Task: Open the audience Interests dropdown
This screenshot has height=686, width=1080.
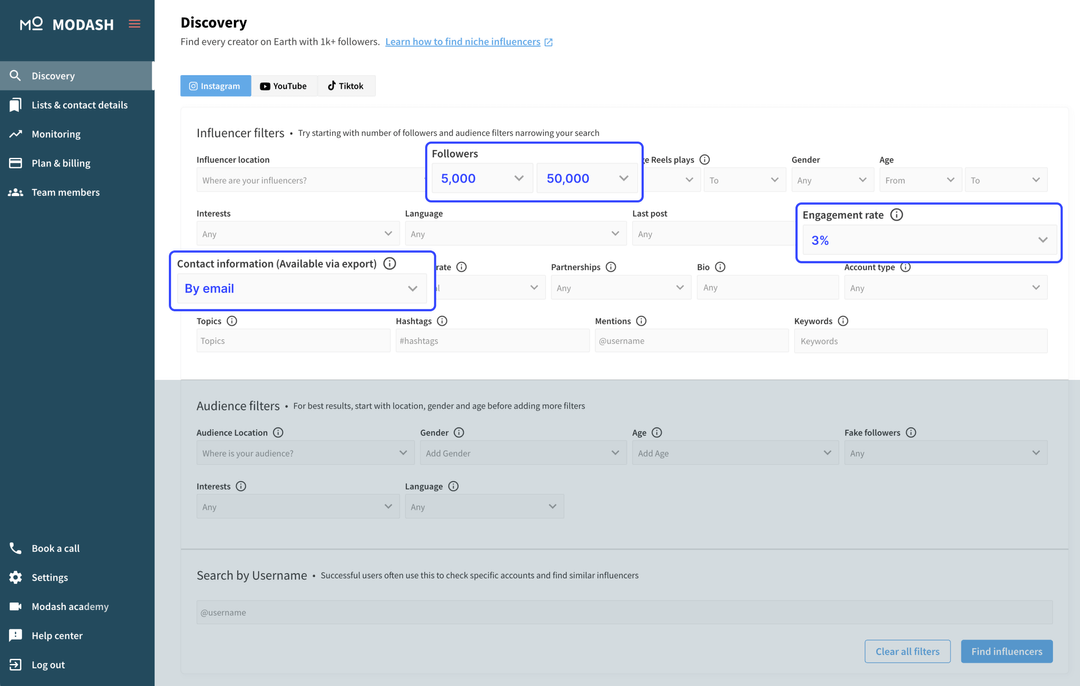Action: (298, 506)
